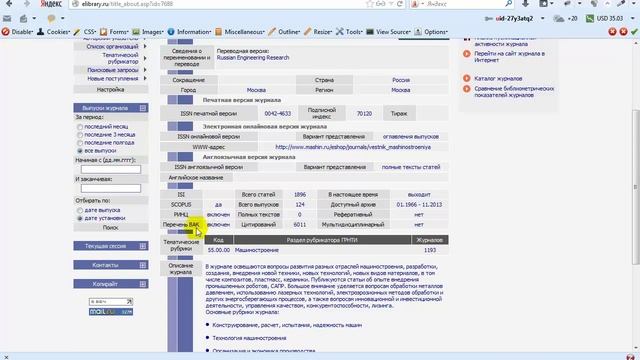
Task: Open the Настройка sidebar item
Action: [111, 89]
